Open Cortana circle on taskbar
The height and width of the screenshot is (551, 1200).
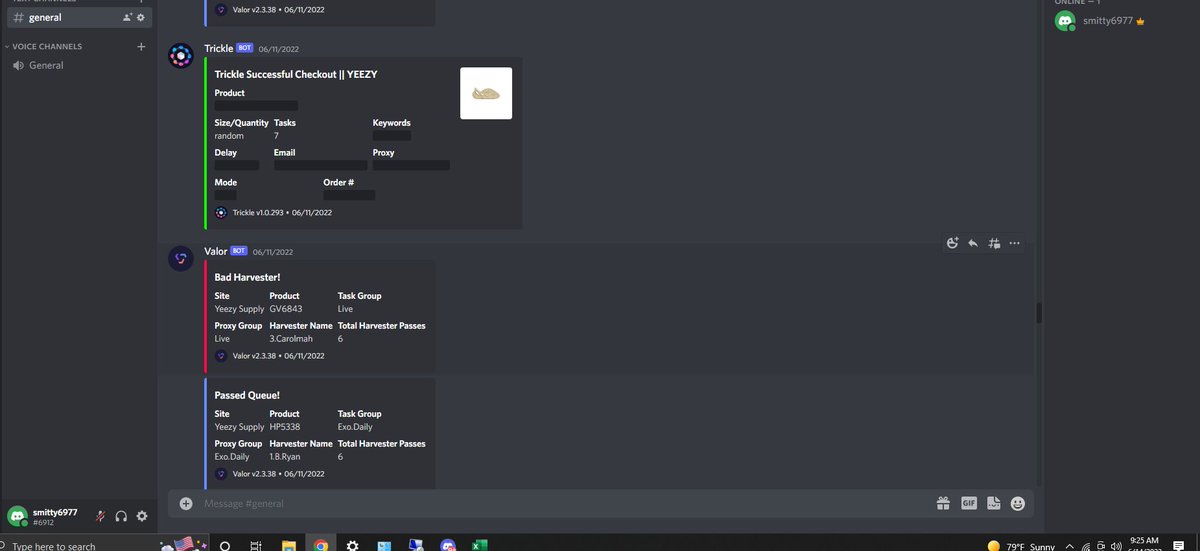224,546
